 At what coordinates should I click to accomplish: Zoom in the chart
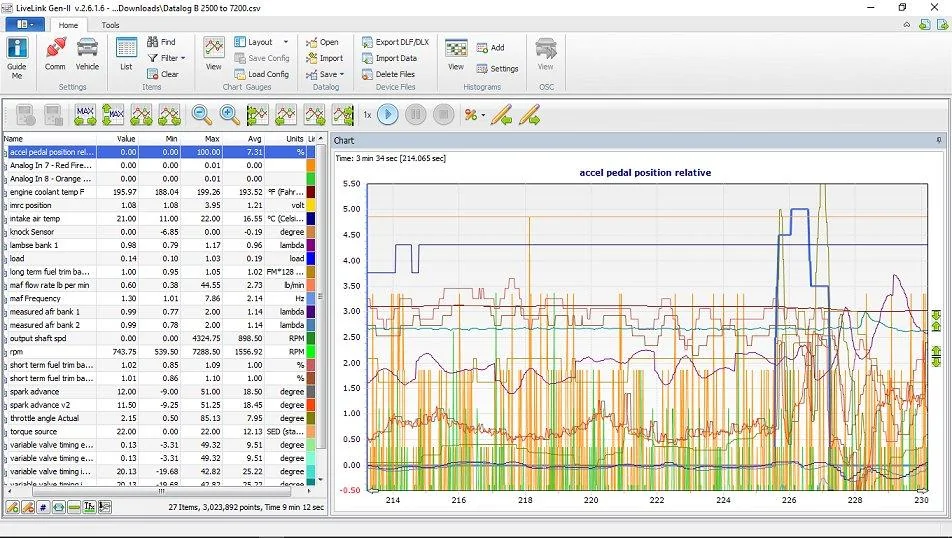pos(230,114)
